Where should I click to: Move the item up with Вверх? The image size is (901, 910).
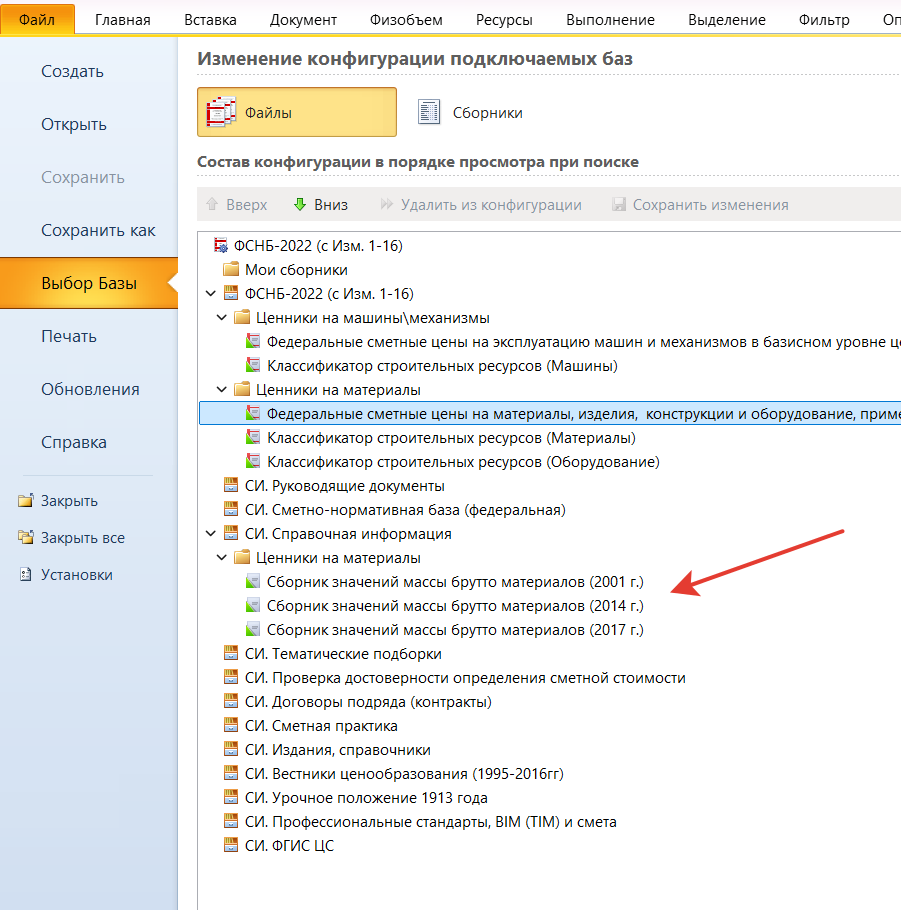237,204
